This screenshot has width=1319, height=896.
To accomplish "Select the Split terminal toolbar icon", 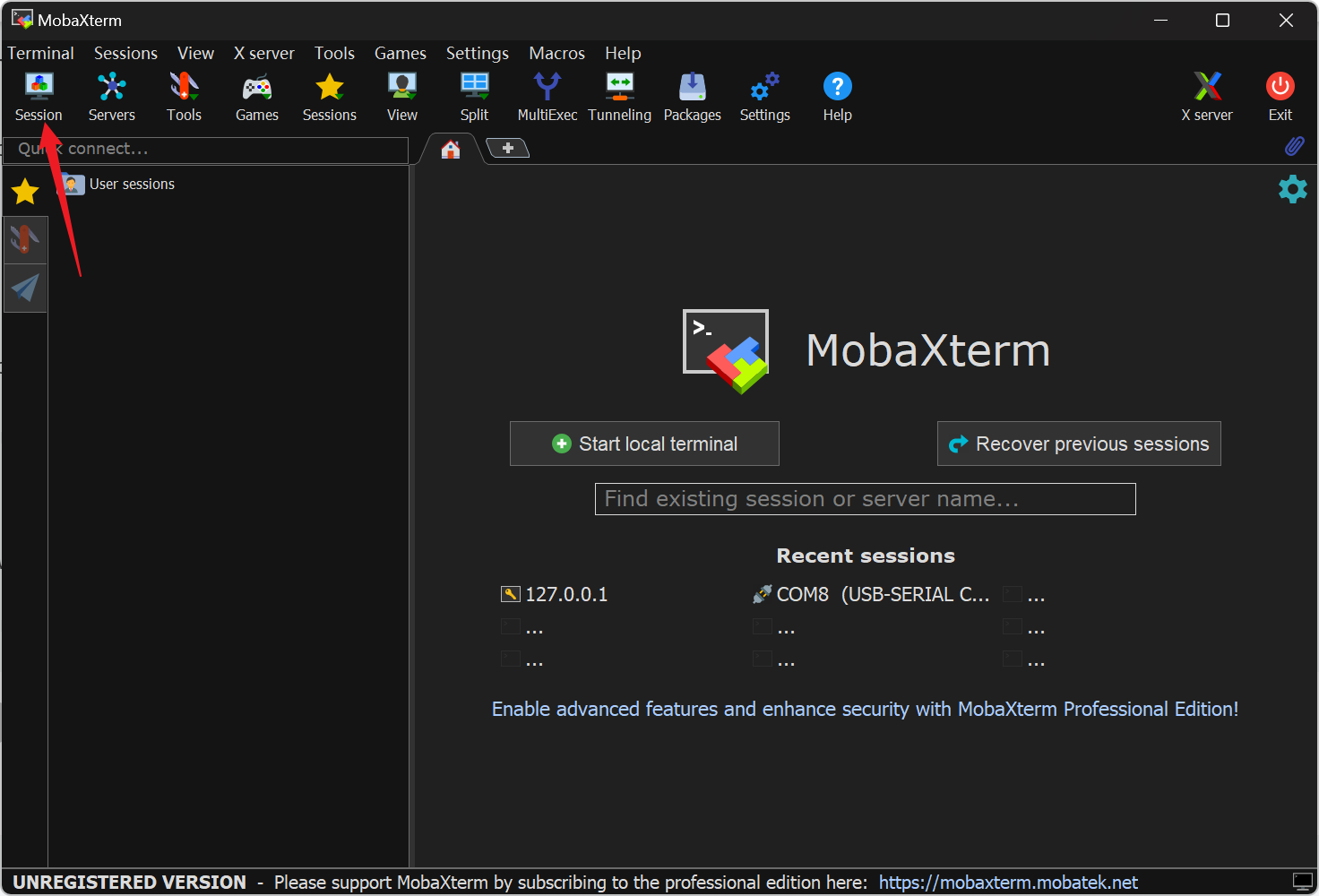I will pyautogui.click(x=474, y=97).
